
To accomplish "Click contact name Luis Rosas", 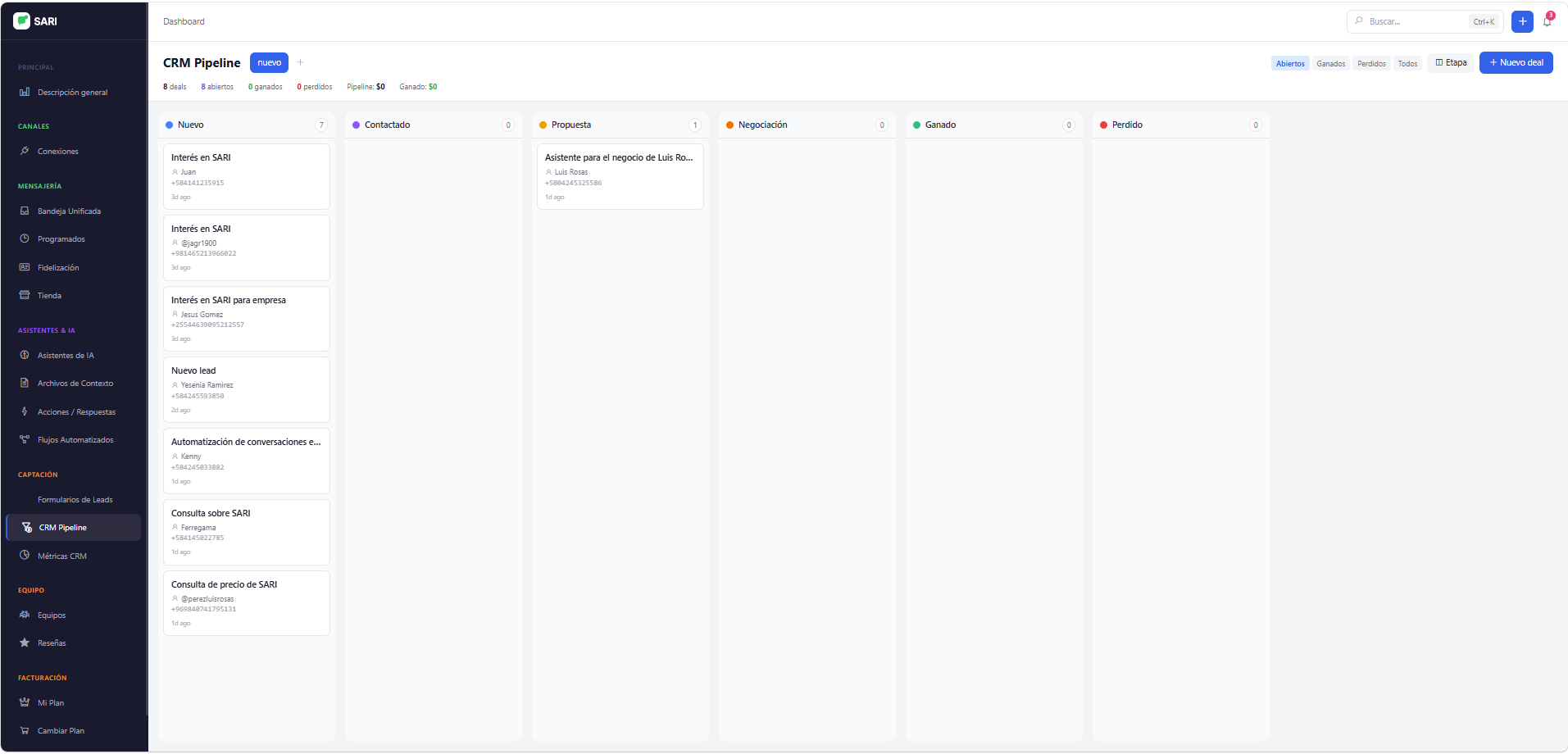I will 571,172.
